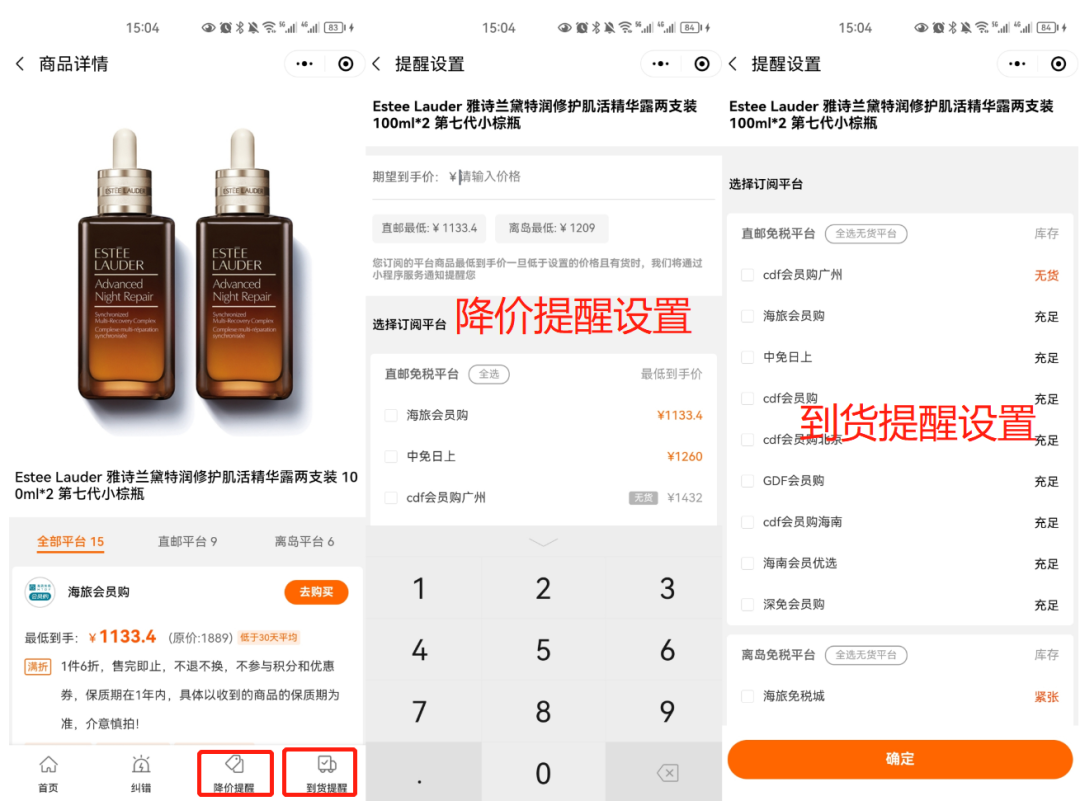Screen dimensions: 1080x801
Task: Tap keypad digit 3
Action: coord(667,589)
